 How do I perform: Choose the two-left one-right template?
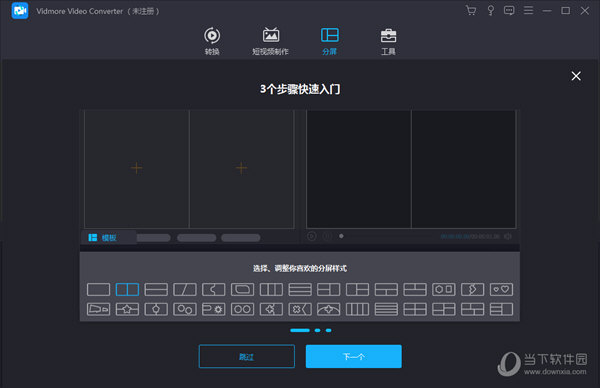click(329, 290)
